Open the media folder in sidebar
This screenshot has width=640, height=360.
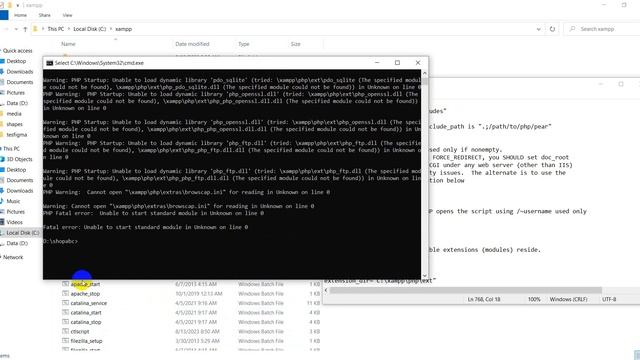tap(14, 114)
